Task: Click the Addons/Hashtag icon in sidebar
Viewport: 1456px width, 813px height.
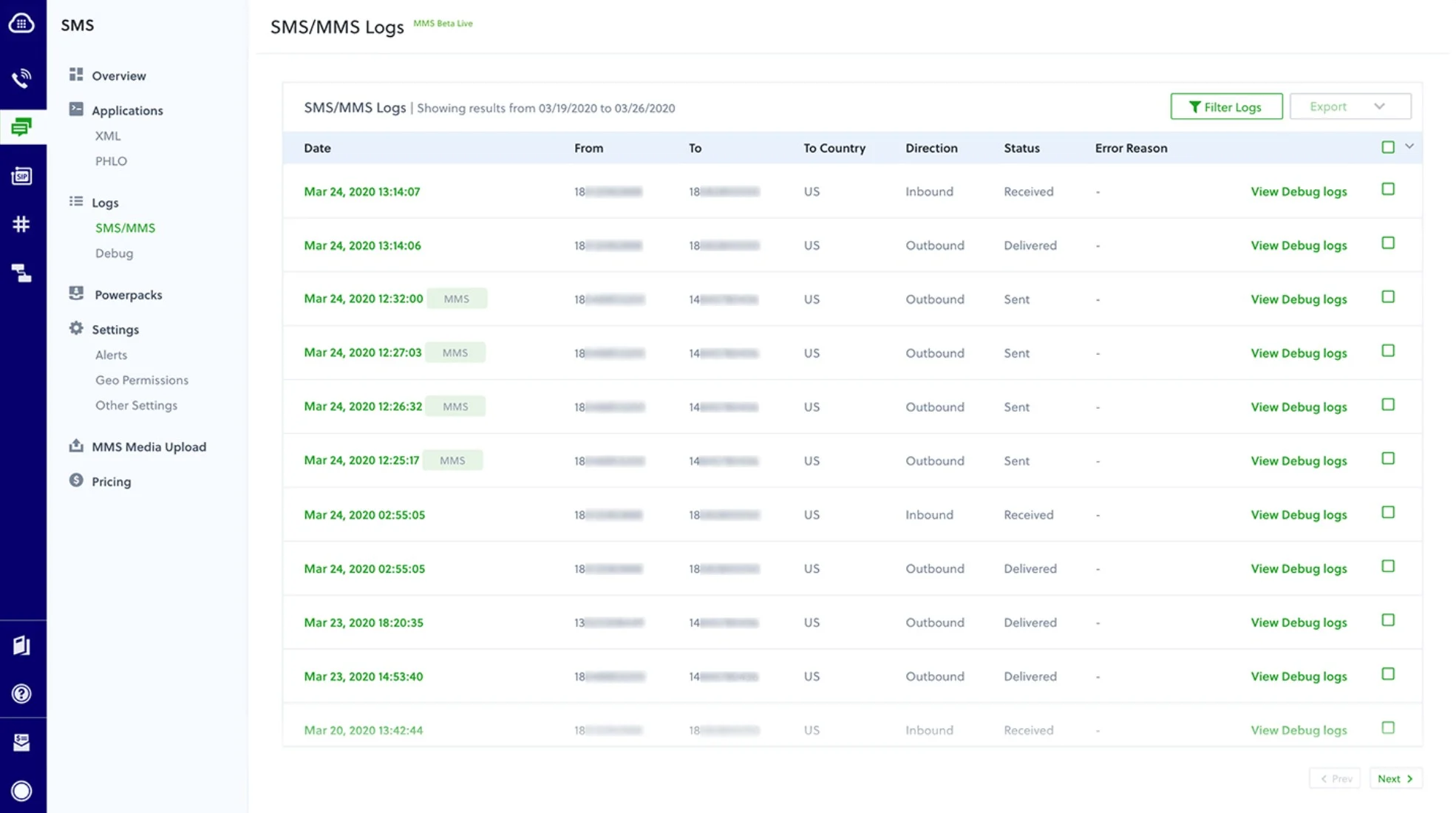Action: (22, 224)
